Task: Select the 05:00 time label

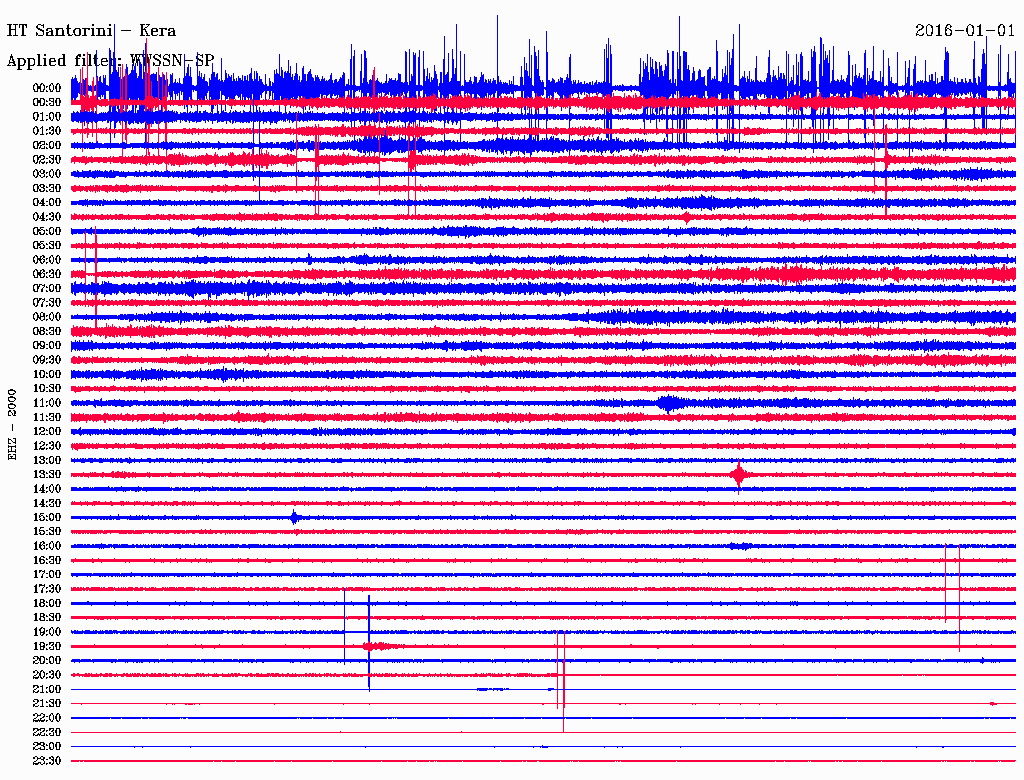Action: (x=47, y=231)
